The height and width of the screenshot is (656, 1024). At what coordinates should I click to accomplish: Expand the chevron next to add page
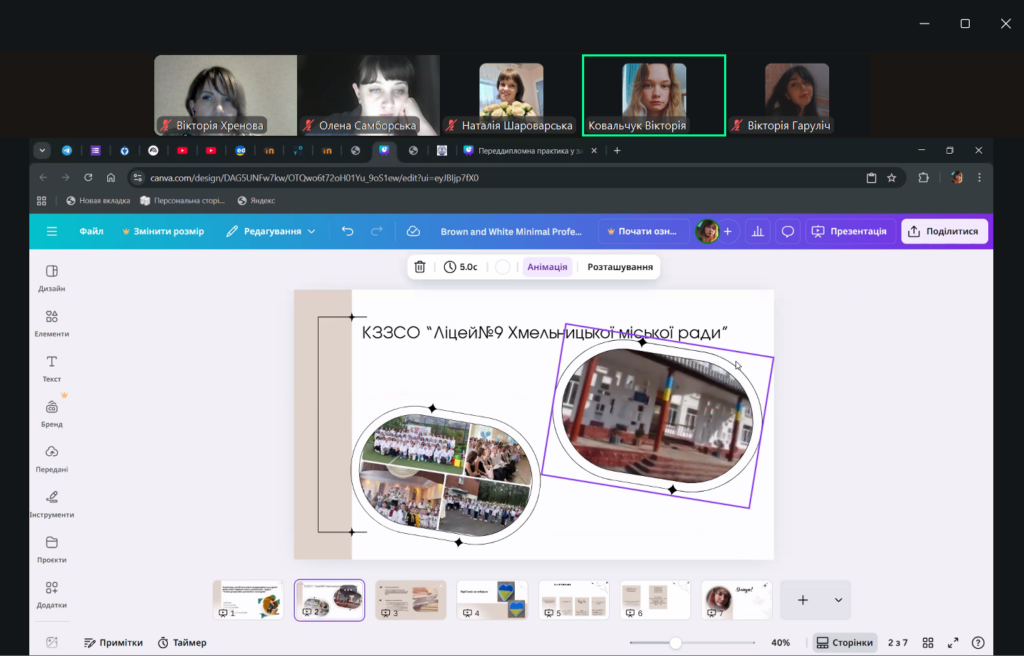click(x=838, y=600)
